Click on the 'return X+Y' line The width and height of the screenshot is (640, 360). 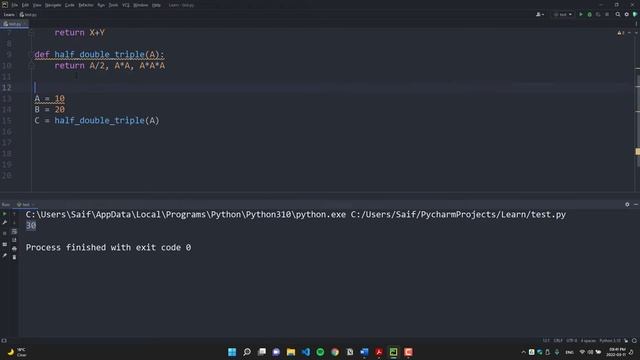pyautogui.click(x=80, y=33)
